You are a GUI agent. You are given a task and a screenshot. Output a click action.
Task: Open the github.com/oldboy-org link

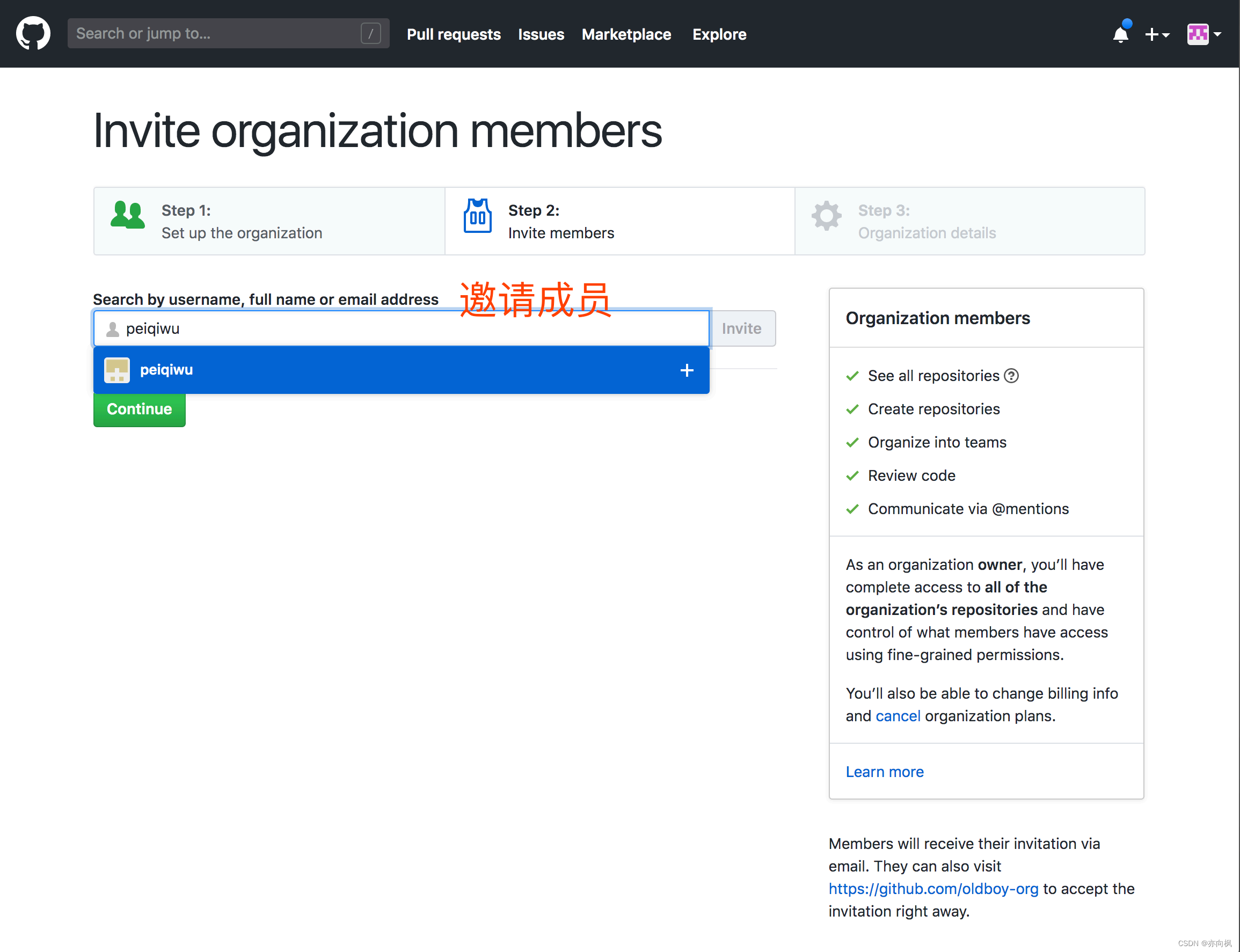click(933, 889)
